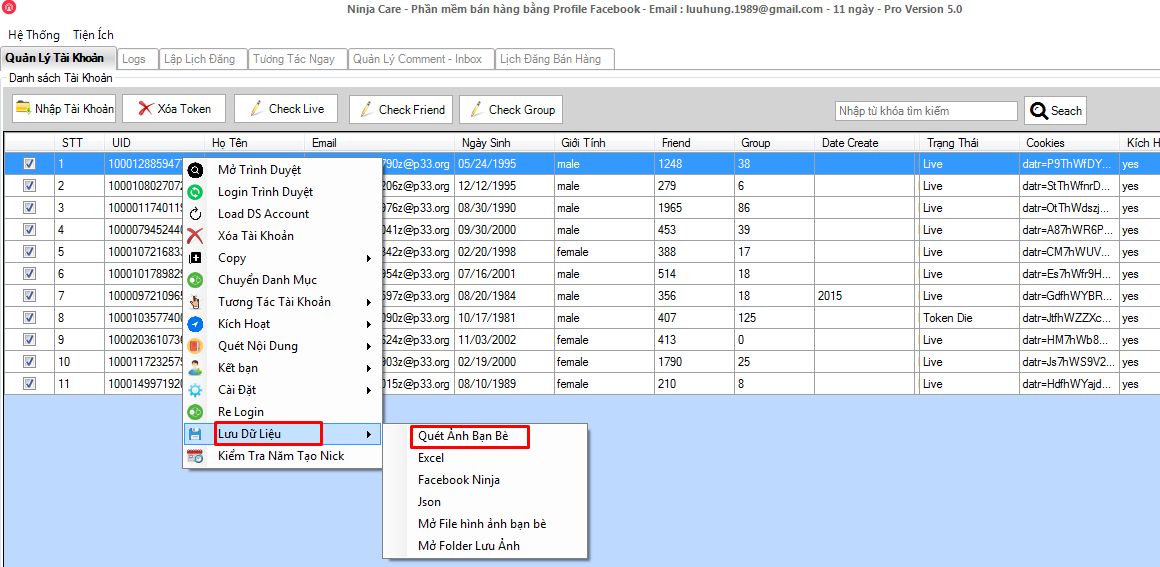This screenshot has width=1160, height=567.
Task: Click the blue Kích Hoạt icon
Action: (195, 324)
